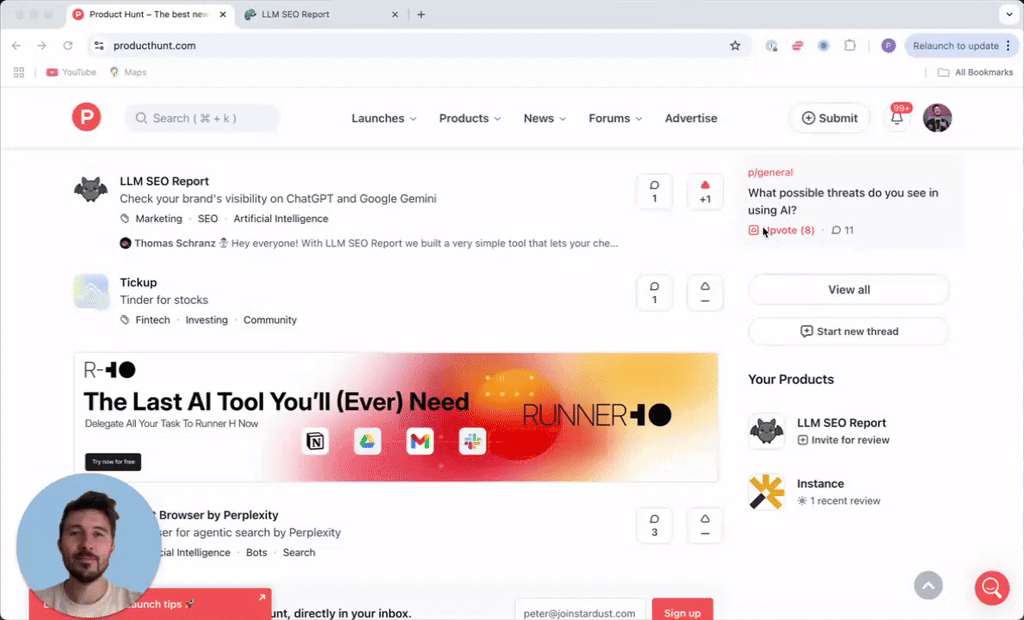Click the producthunt.com address bar
This screenshot has width=1024, height=620.
coord(418,46)
